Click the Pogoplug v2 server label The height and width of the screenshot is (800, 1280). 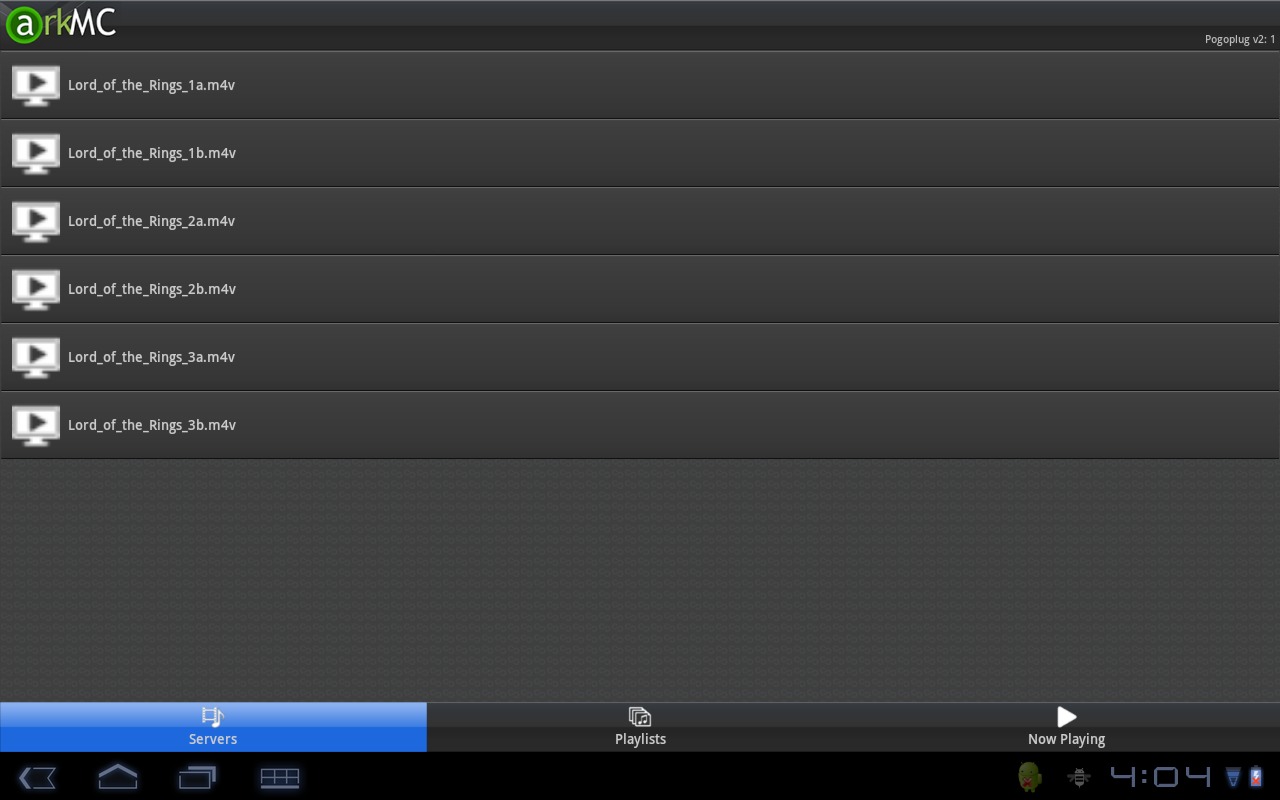pyautogui.click(x=1240, y=40)
